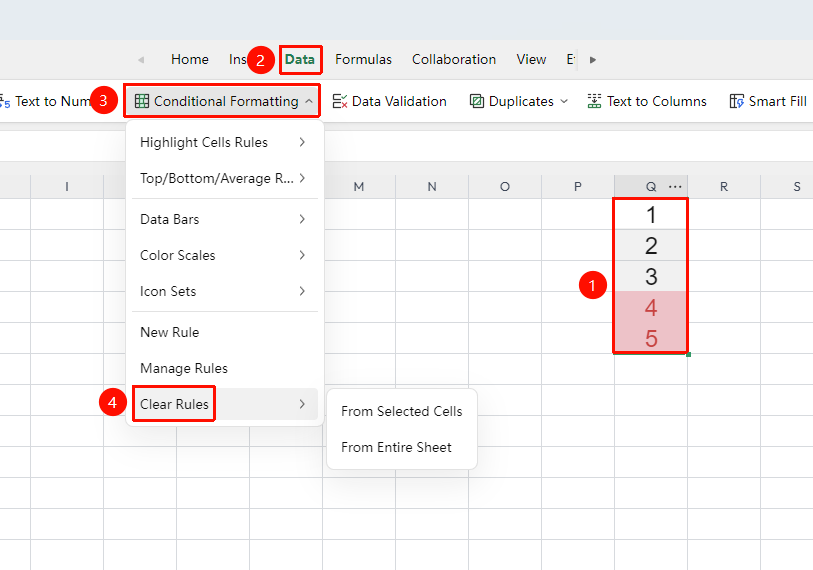This screenshot has height=570, width=813.
Task: Click the Text to Columns label
Action: pos(656,101)
